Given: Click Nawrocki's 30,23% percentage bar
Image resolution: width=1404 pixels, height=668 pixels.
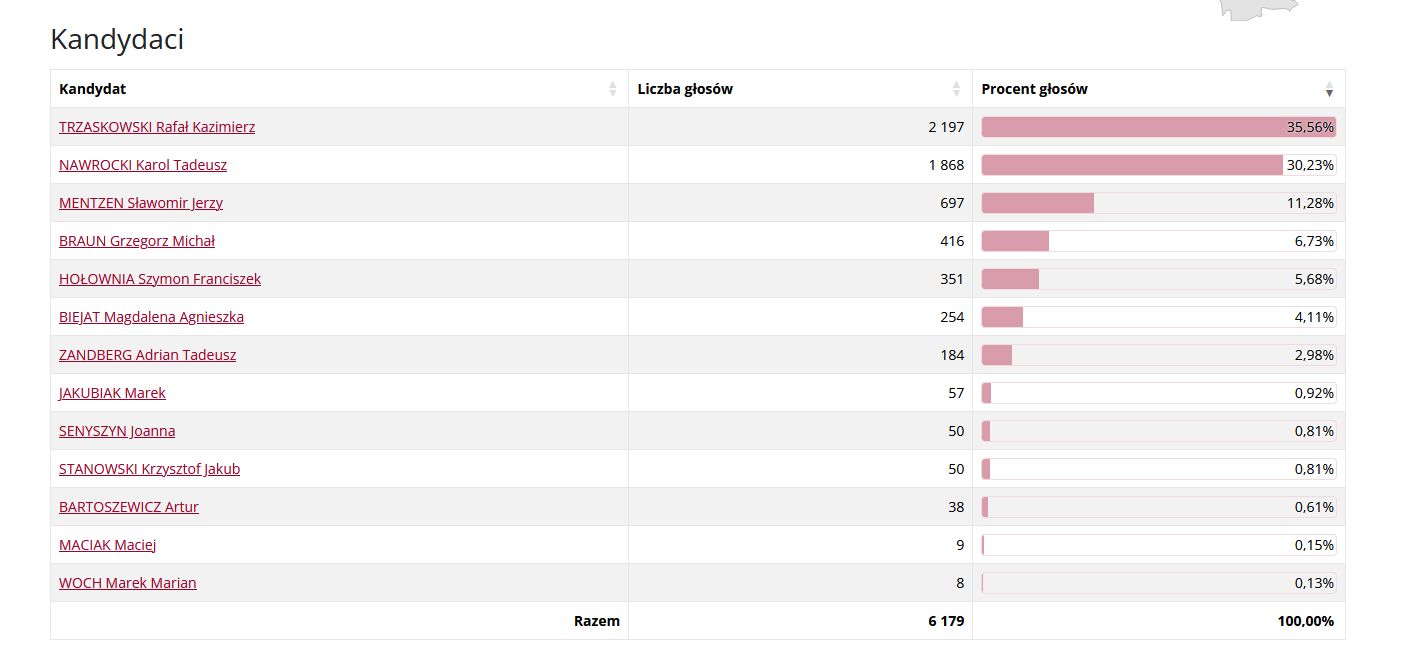Looking at the screenshot, I should click(1130, 165).
